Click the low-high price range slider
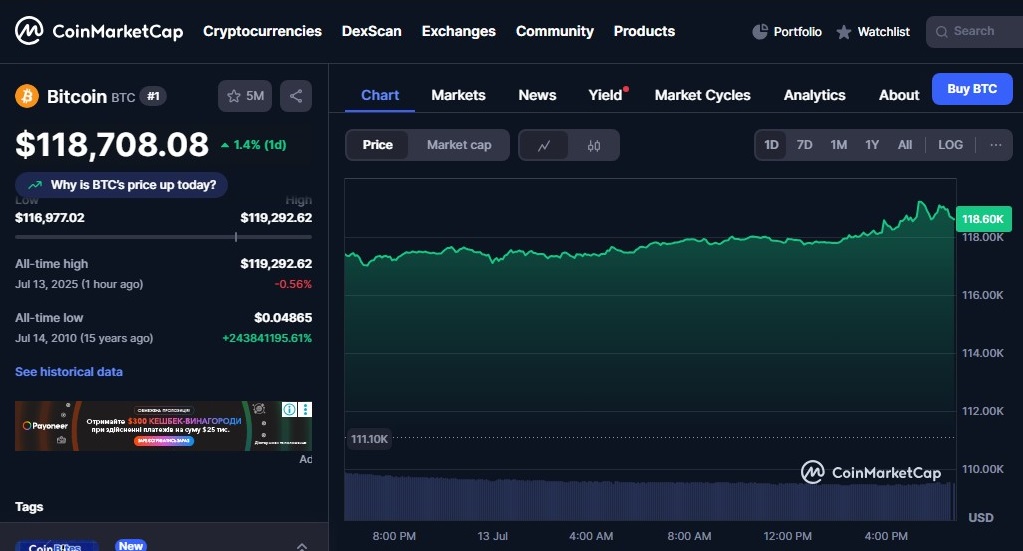 [163, 237]
